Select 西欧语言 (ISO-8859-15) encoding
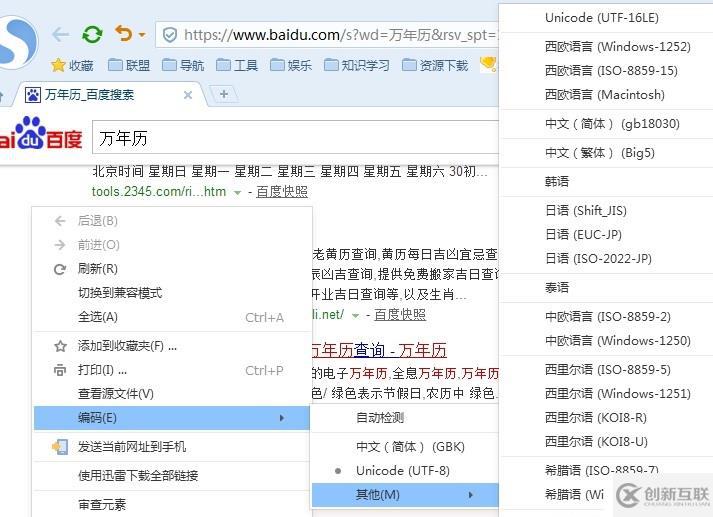This screenshot has width=713, height=517. (x=606, y=70)
